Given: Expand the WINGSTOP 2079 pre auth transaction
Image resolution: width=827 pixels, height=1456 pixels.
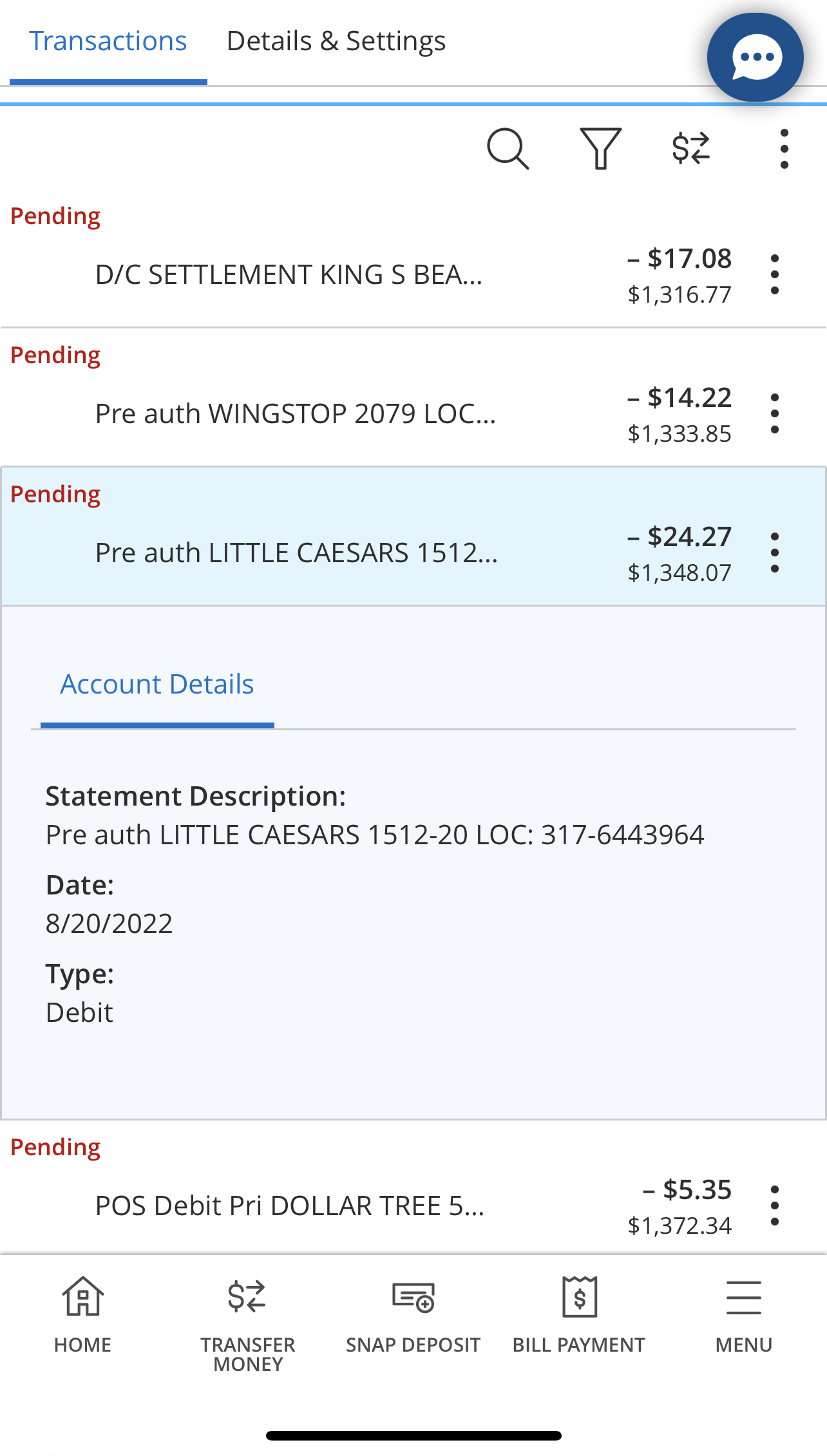Looking at the screenshot, I should pyautogui.click(x=295, y=414).
